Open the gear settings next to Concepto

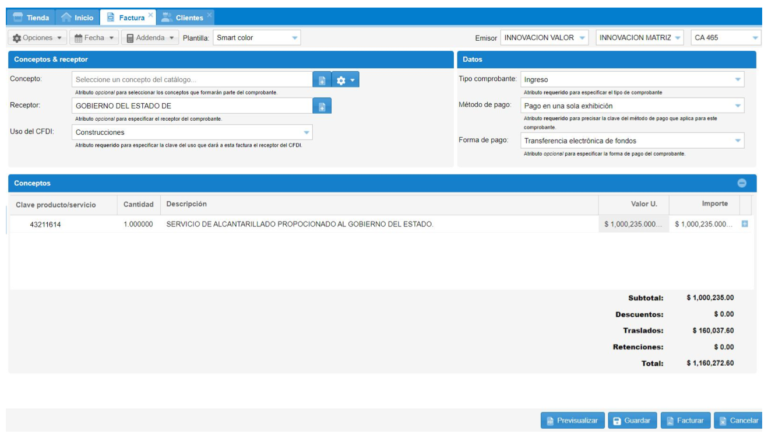[x=346, y=80]
